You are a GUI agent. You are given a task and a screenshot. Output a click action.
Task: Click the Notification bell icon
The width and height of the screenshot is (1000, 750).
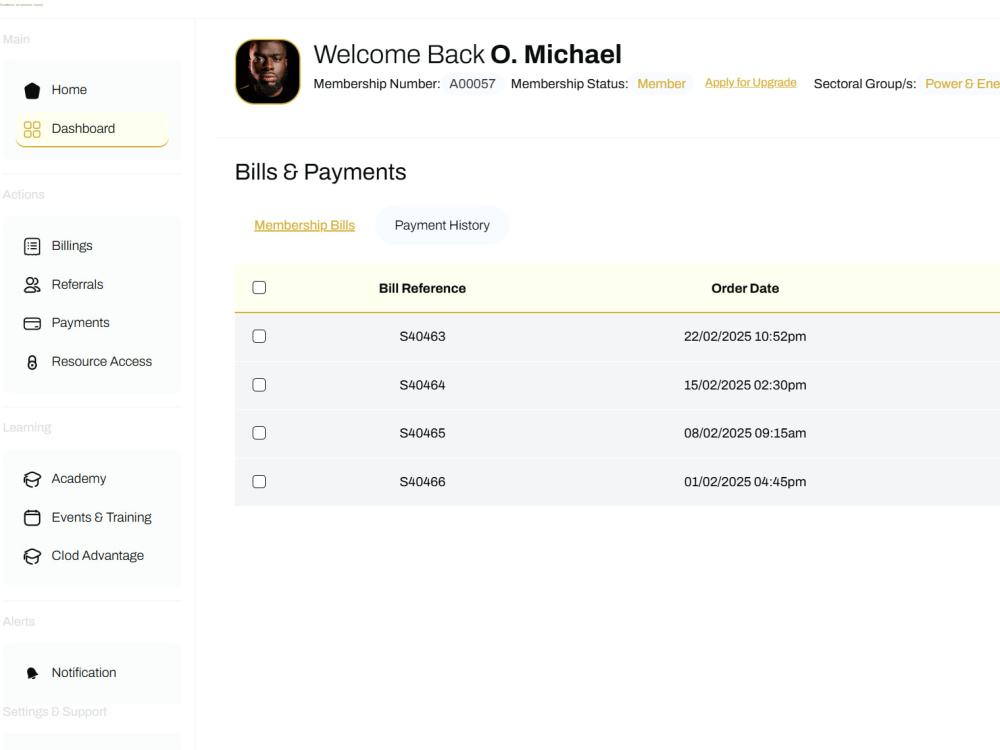pos(32,673)
